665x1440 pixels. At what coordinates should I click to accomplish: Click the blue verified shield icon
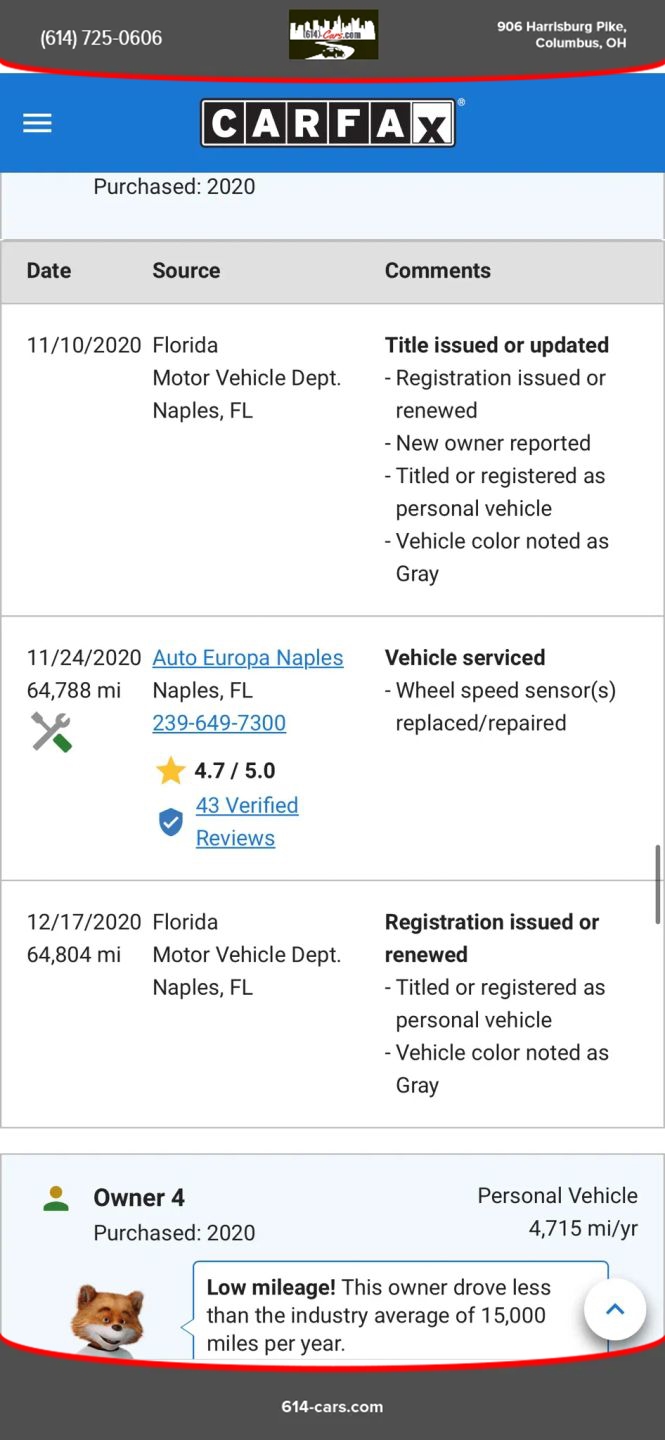pos(171,822)
